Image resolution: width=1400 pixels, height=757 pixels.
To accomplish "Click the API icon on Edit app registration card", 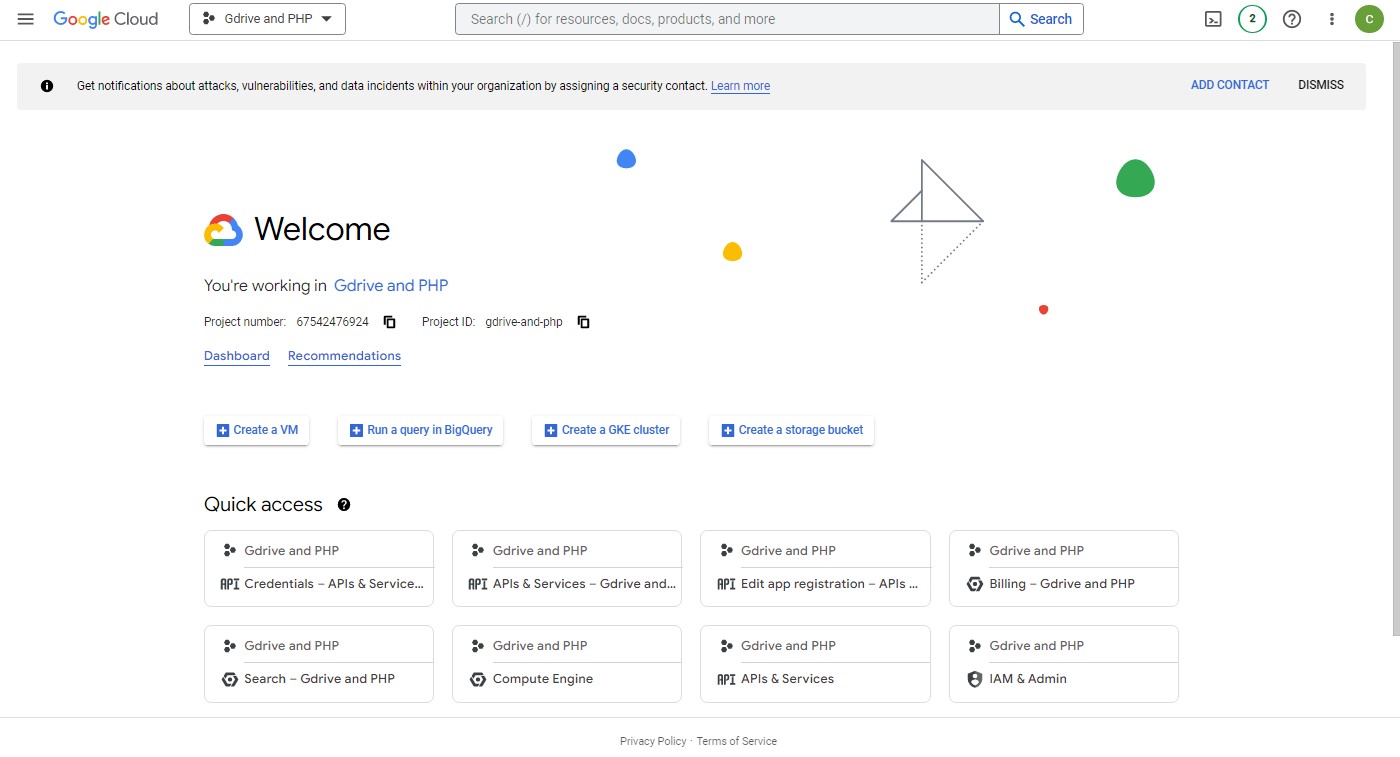I will pyautogui.click(x=726, y=584).
